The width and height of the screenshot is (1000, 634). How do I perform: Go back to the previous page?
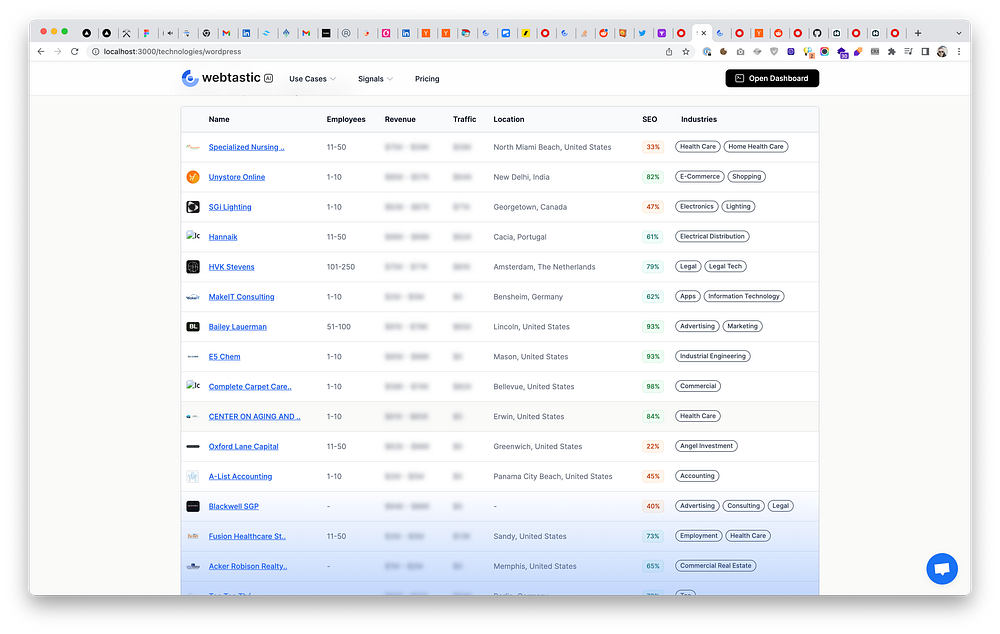pos(41,52)
